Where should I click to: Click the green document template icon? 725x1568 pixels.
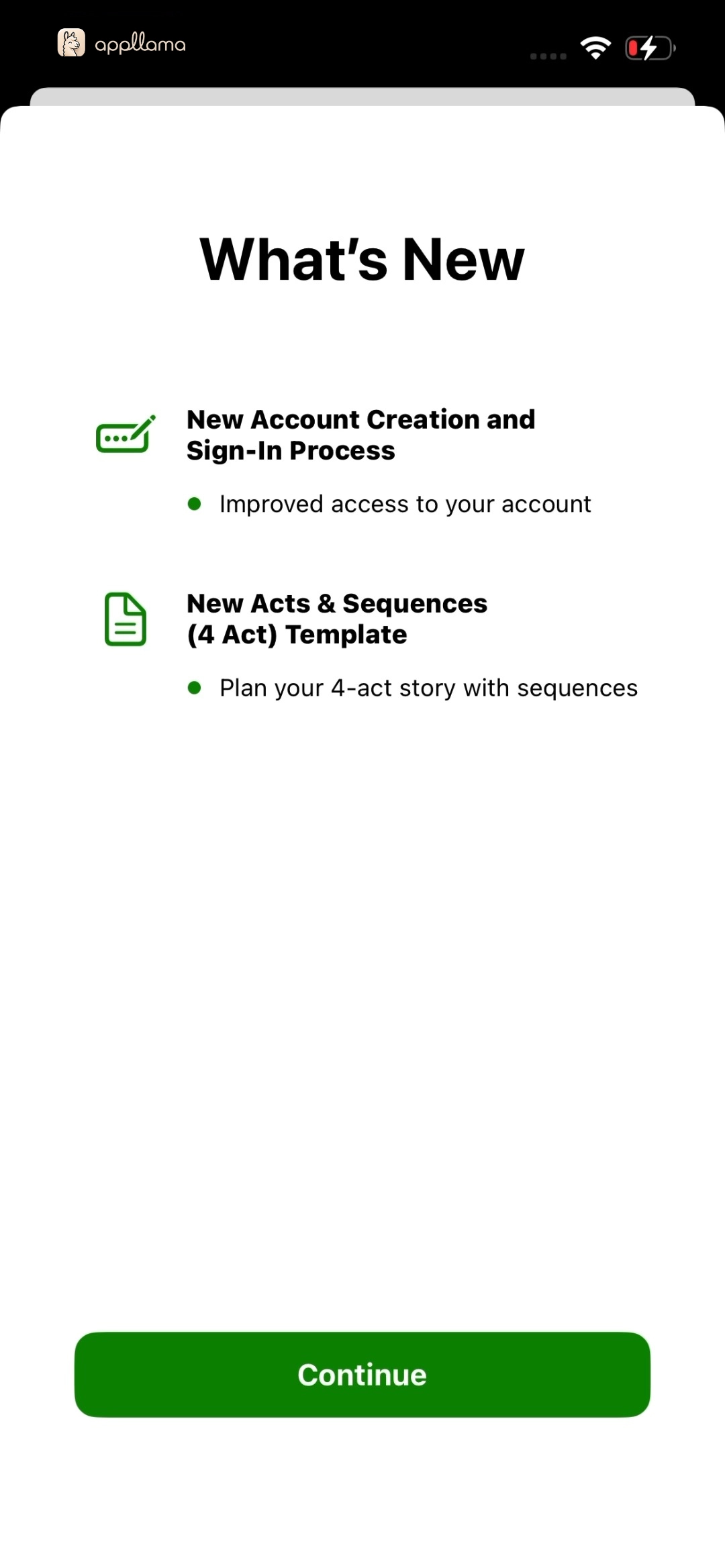(x=126, y=619)
